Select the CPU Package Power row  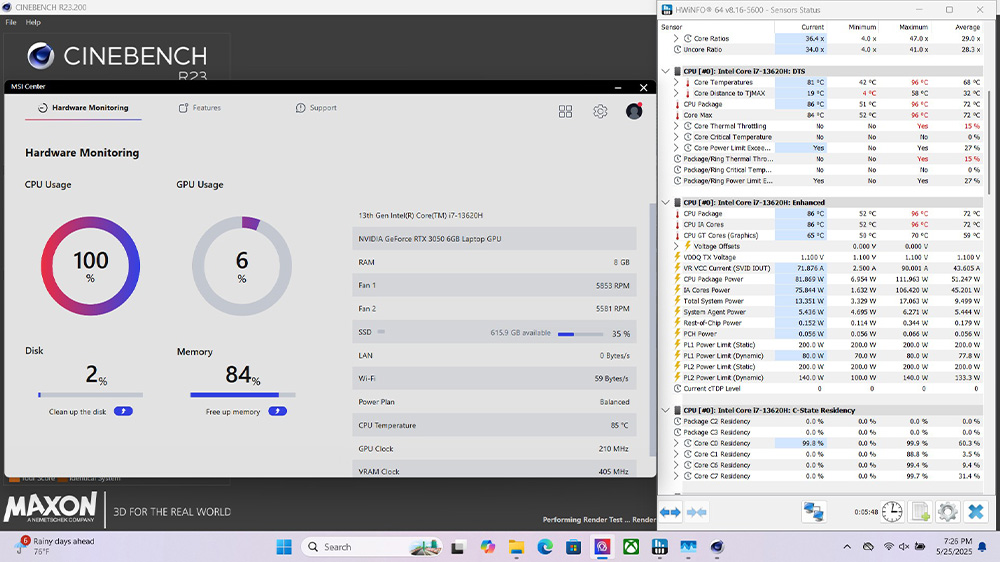pyautogui.click(x=827, y=279)
